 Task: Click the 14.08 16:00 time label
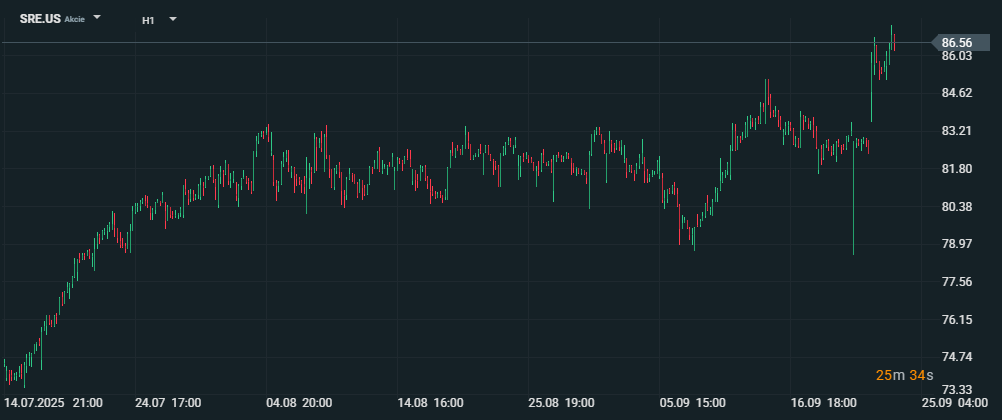(x=430, y=403)
